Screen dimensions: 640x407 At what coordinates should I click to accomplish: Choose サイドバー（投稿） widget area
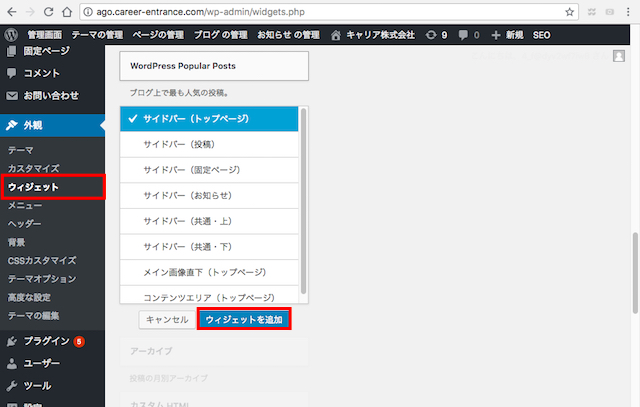(208, 143)
